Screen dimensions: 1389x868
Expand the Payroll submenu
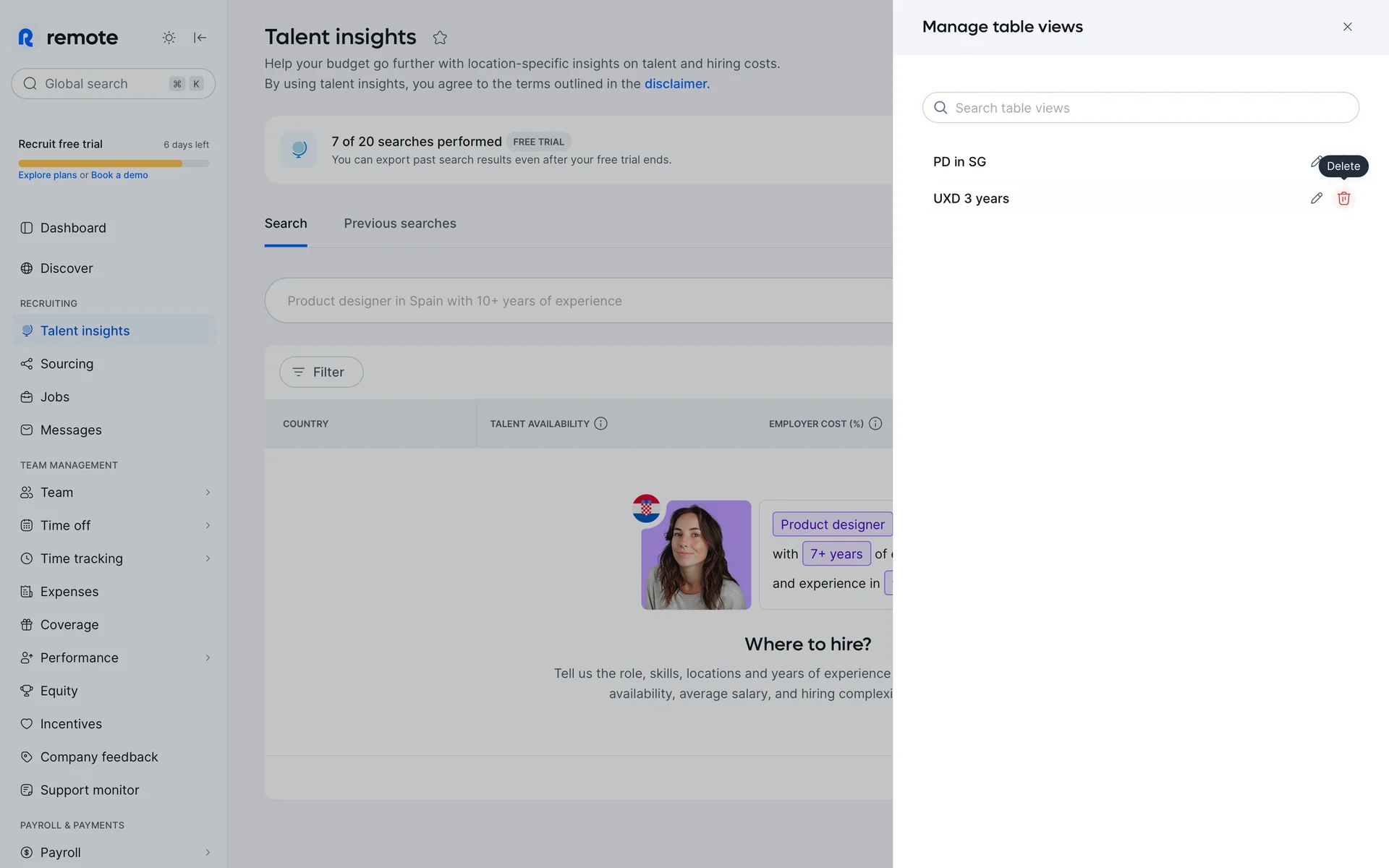coord(208,852)
